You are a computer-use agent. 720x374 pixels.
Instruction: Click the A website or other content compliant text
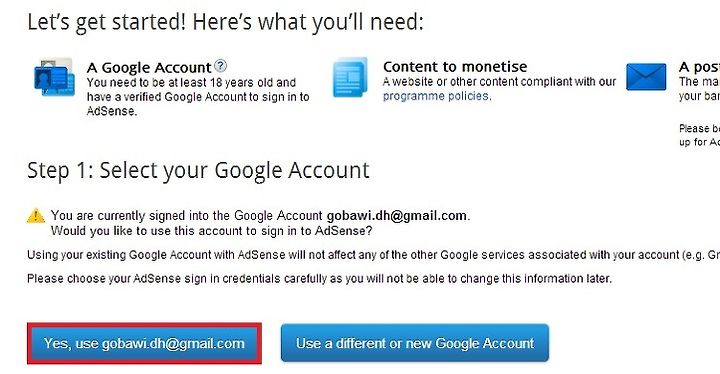[500, 82]
